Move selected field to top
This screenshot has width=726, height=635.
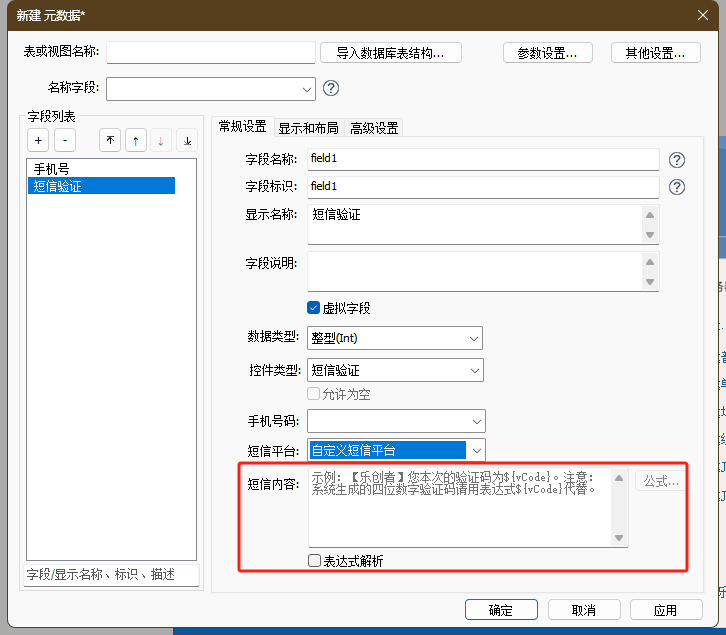click(110, 141)
